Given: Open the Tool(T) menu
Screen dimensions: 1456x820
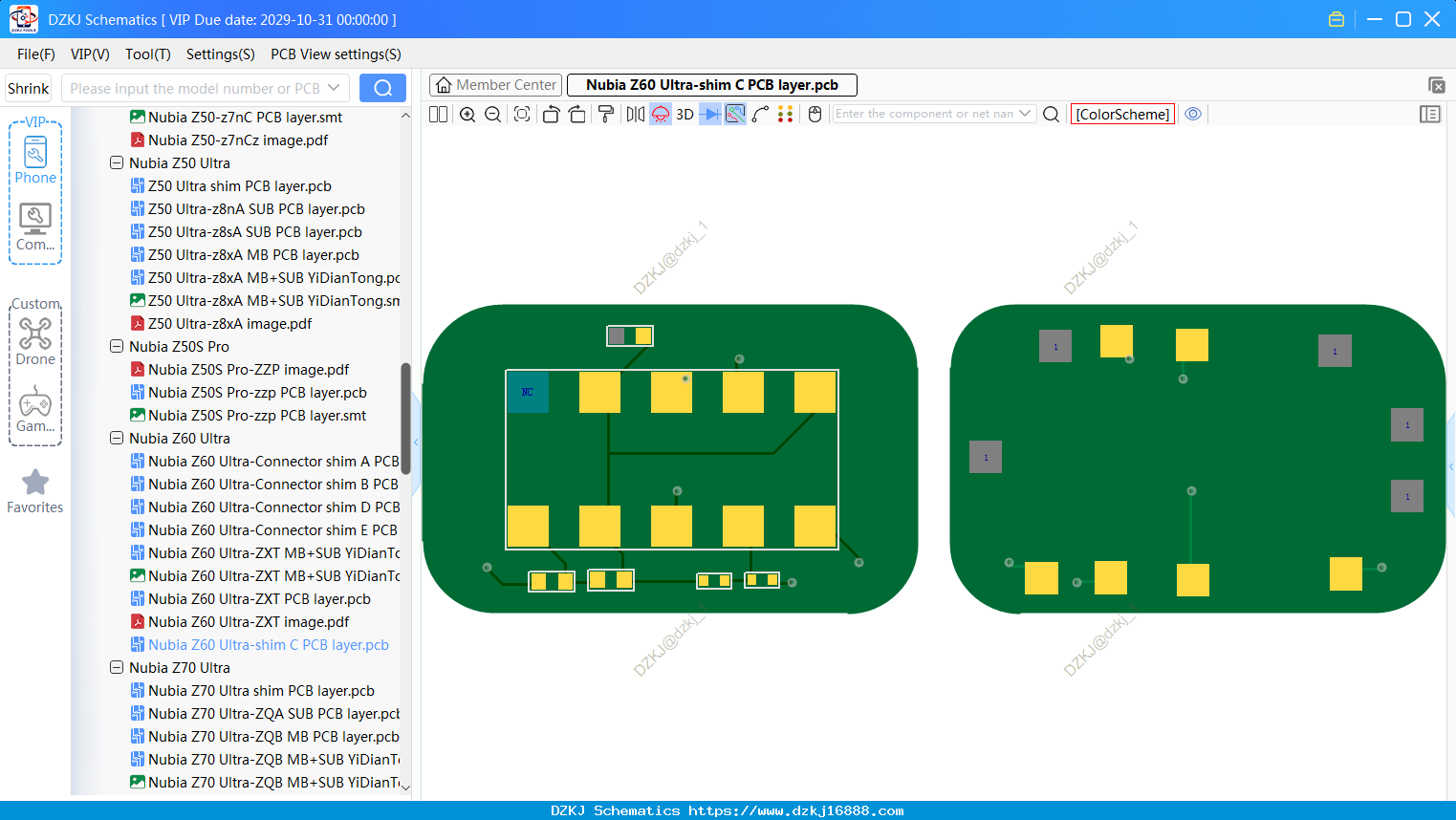Looking at the screenshot, I should [148, 54].
